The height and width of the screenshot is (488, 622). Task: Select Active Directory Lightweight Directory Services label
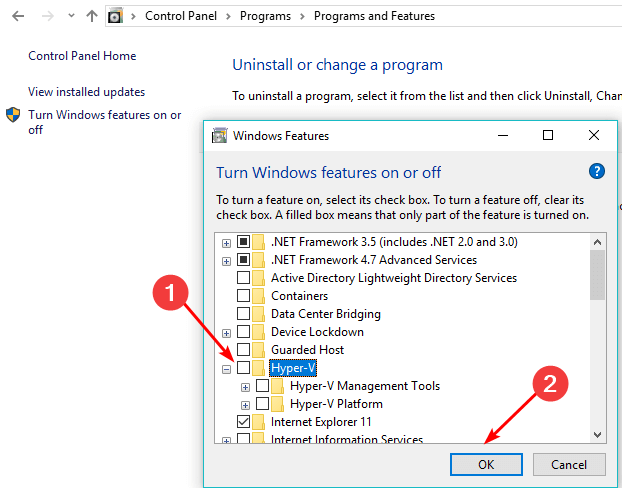coord(394,278)
